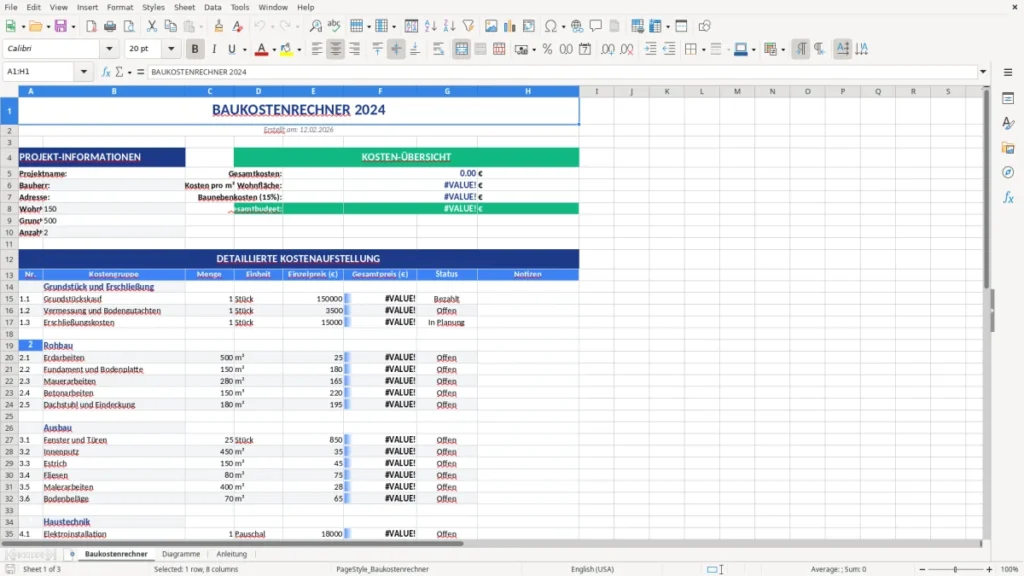Toggle bold formatting
Screen dimensions: 1024x576
pos(195,49)
